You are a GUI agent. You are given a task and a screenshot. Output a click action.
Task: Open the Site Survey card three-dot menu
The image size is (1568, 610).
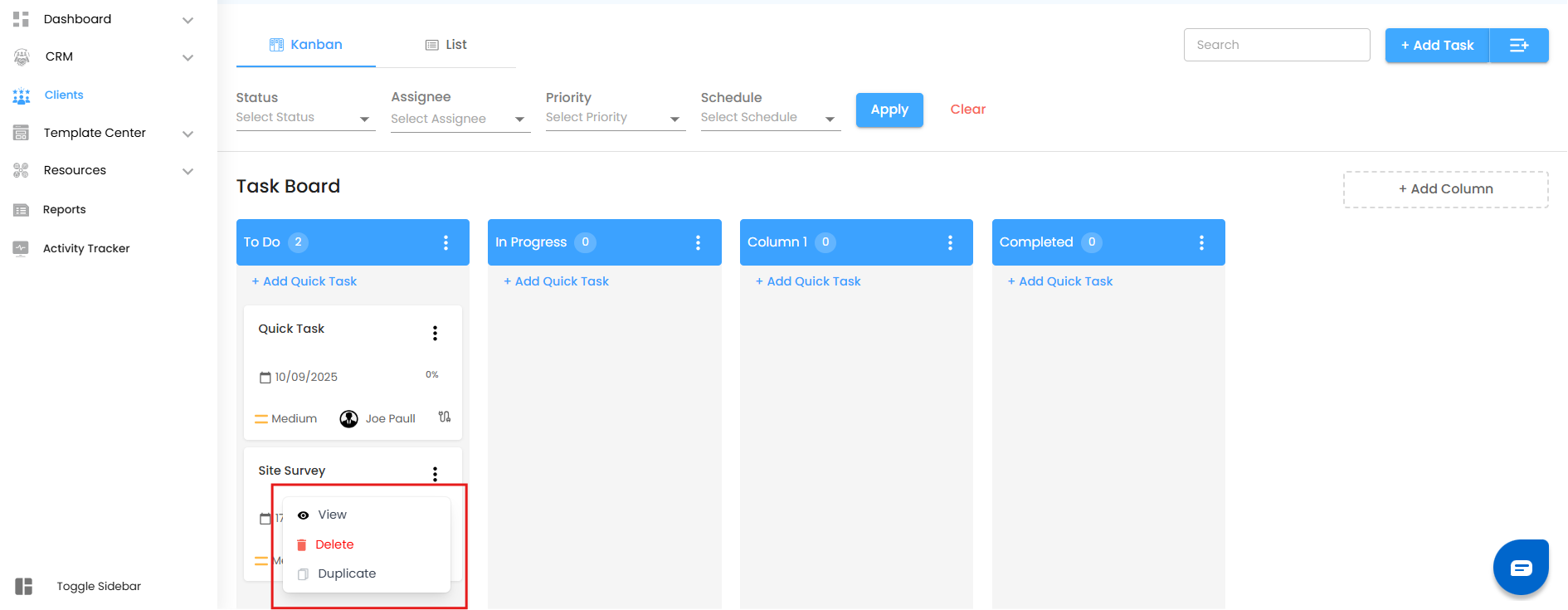tap(436, 474)
